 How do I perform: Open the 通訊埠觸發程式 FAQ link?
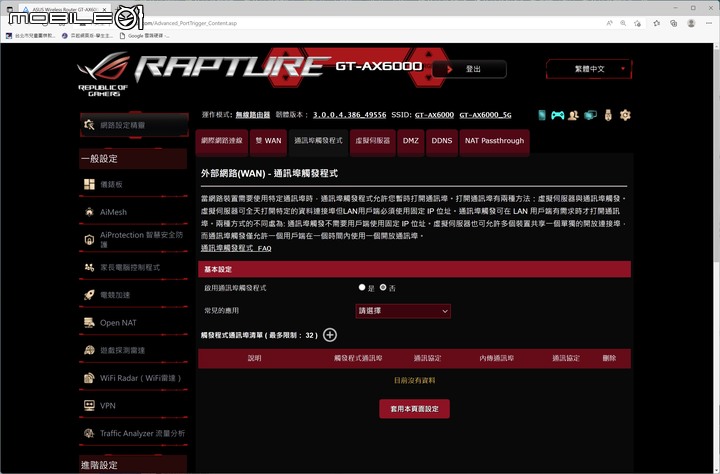pos(236,248)
